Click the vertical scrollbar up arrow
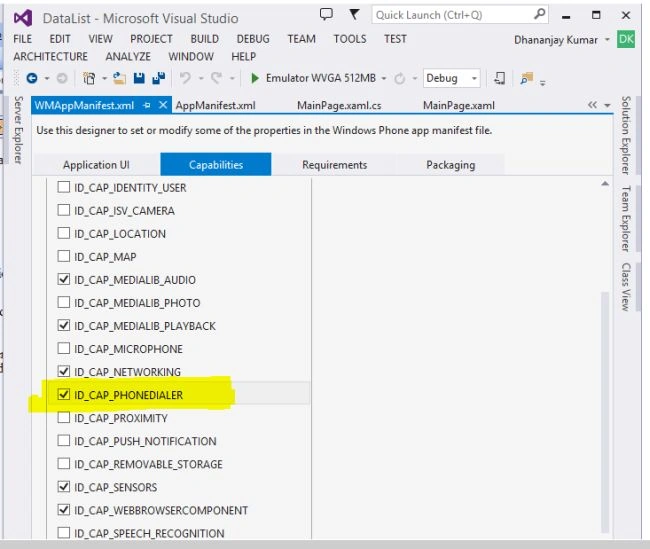650x549 pixels. pyautogui.click(x=605, y=184)
